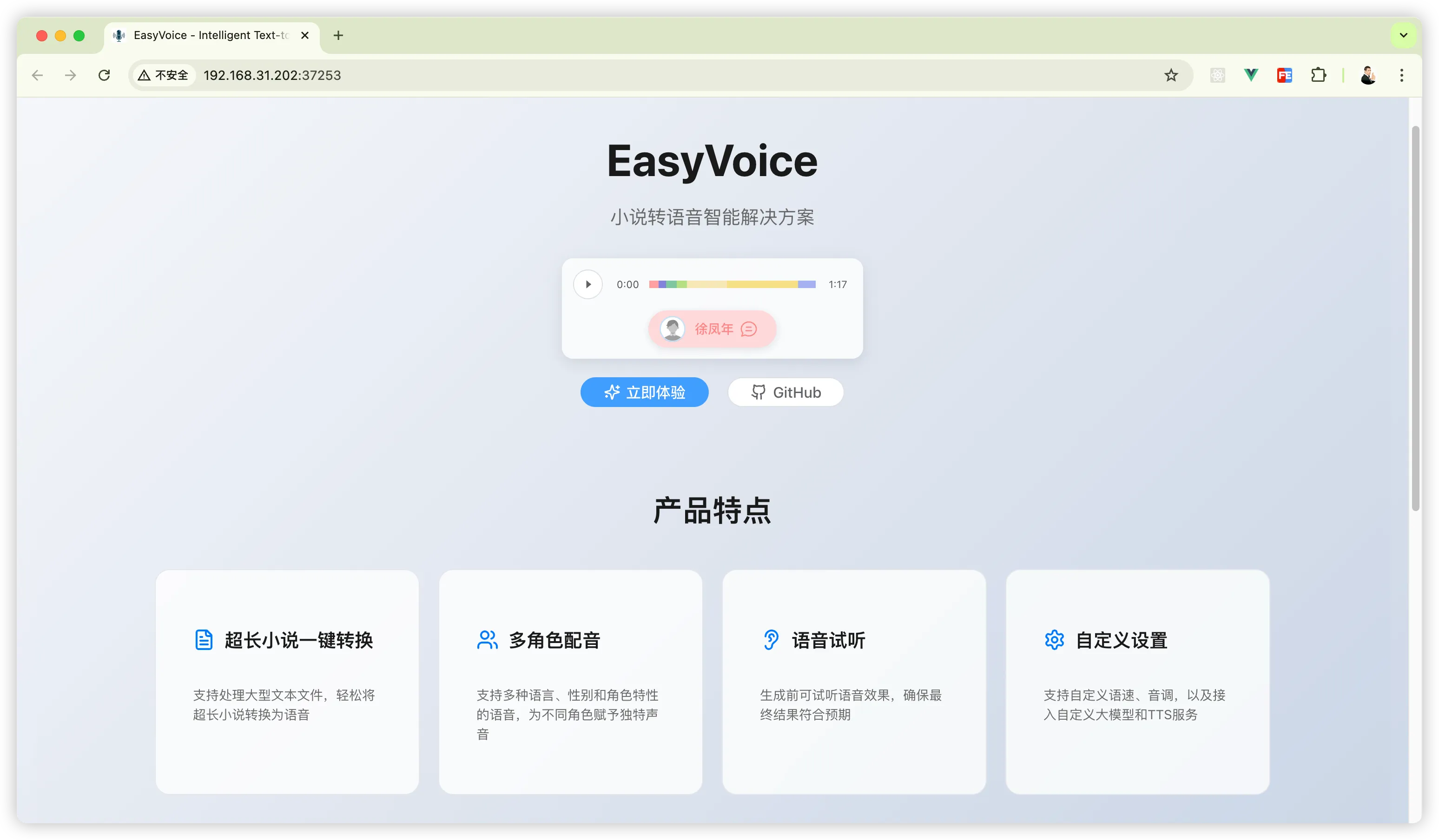This screenshot has width=1439, height=840.
Task: Click the 产品特点 section heading
Action: (x=712, y=510)
